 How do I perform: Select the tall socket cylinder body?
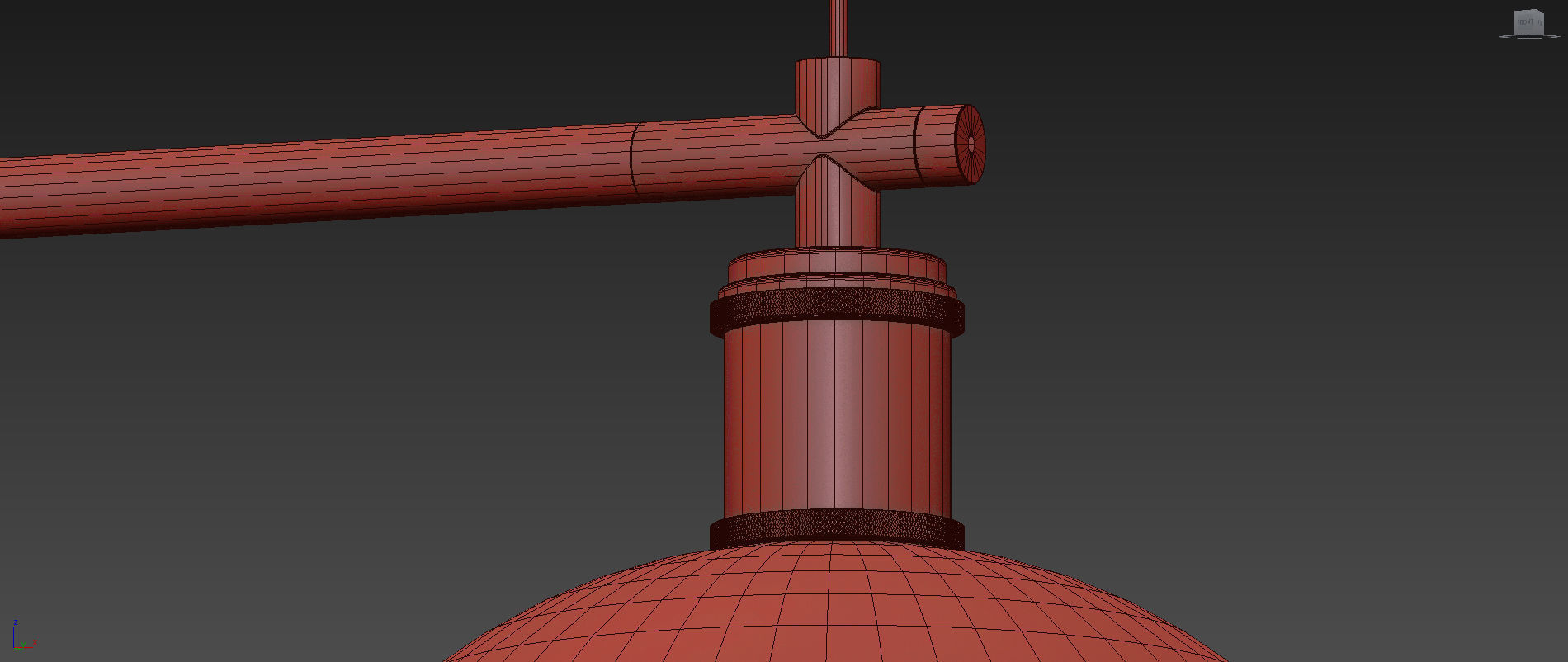point(837,421)
